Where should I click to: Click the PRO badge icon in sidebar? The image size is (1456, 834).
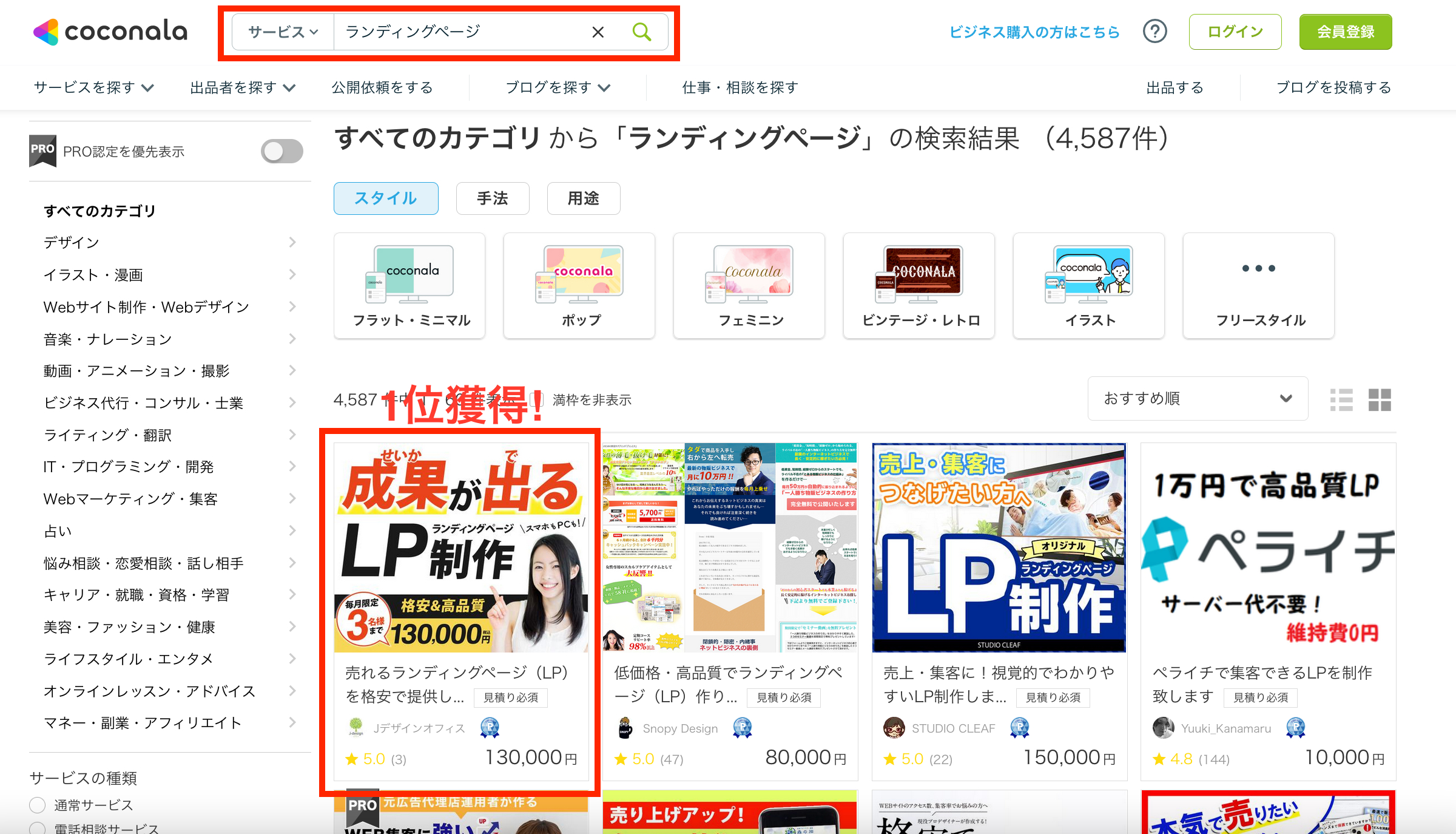42,151
